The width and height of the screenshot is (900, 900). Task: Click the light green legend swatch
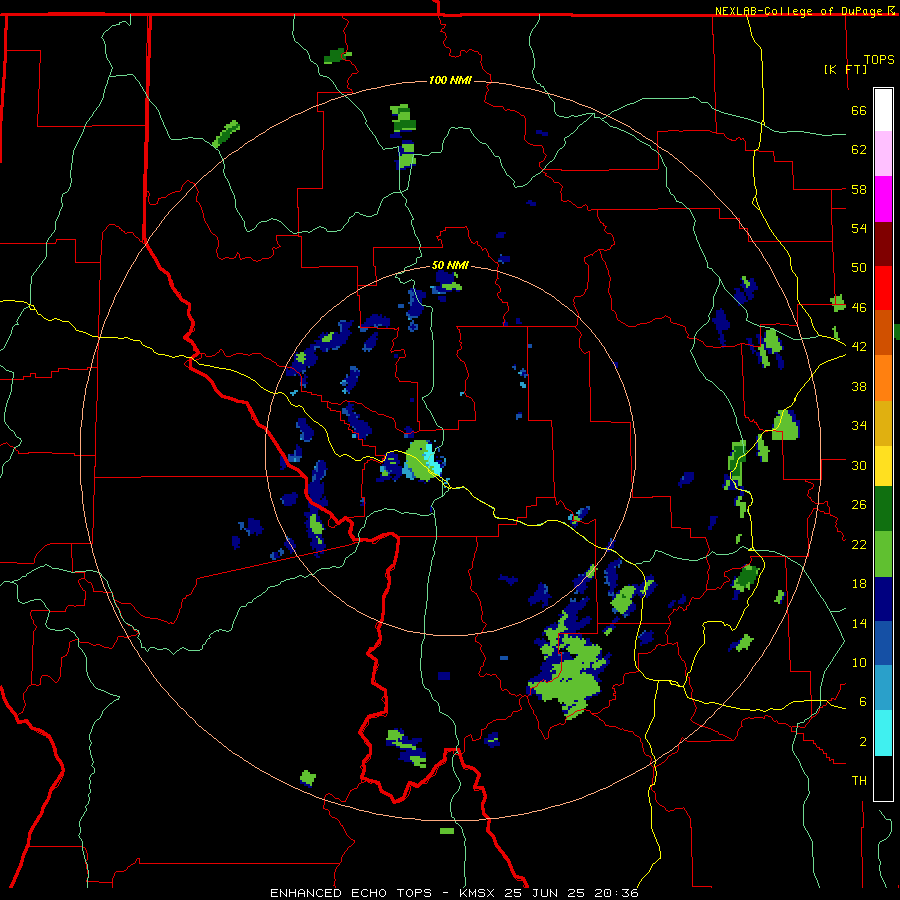[x=883, y=554]
